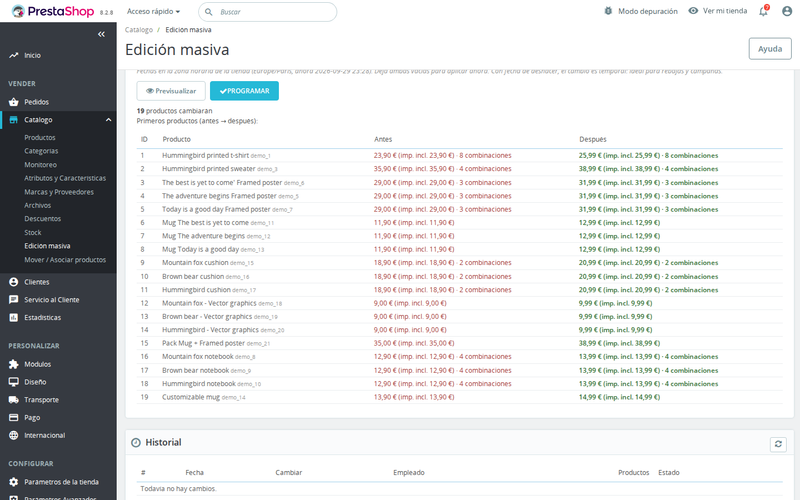Open Transporte truck icon in sidebar
Viewport: 800px width, 500px height.
pos(13,399)
